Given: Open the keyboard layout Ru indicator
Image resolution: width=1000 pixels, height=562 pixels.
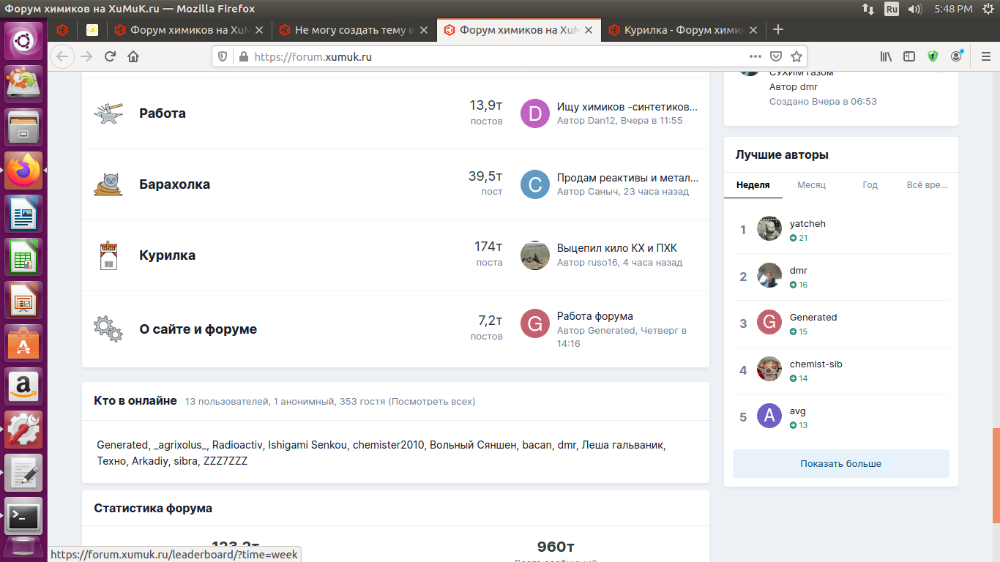Looking at the screenshot, I should [x=891, y=8].
